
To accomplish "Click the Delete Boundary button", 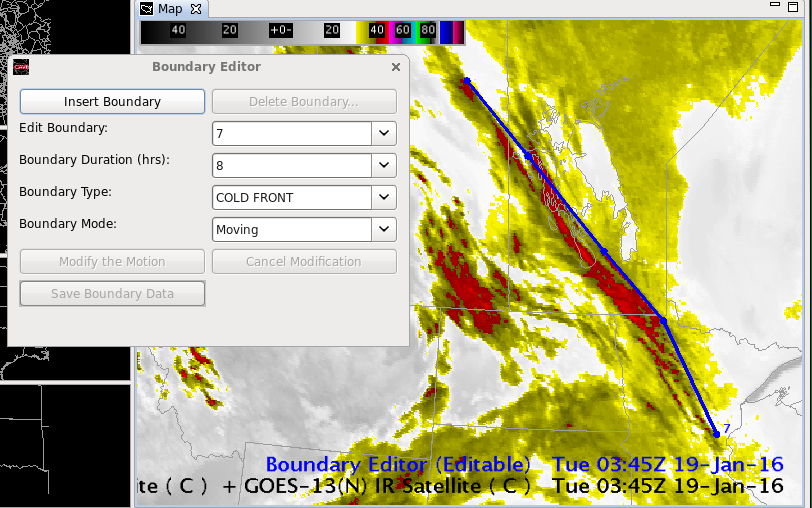I will click(x=304, y=101).
